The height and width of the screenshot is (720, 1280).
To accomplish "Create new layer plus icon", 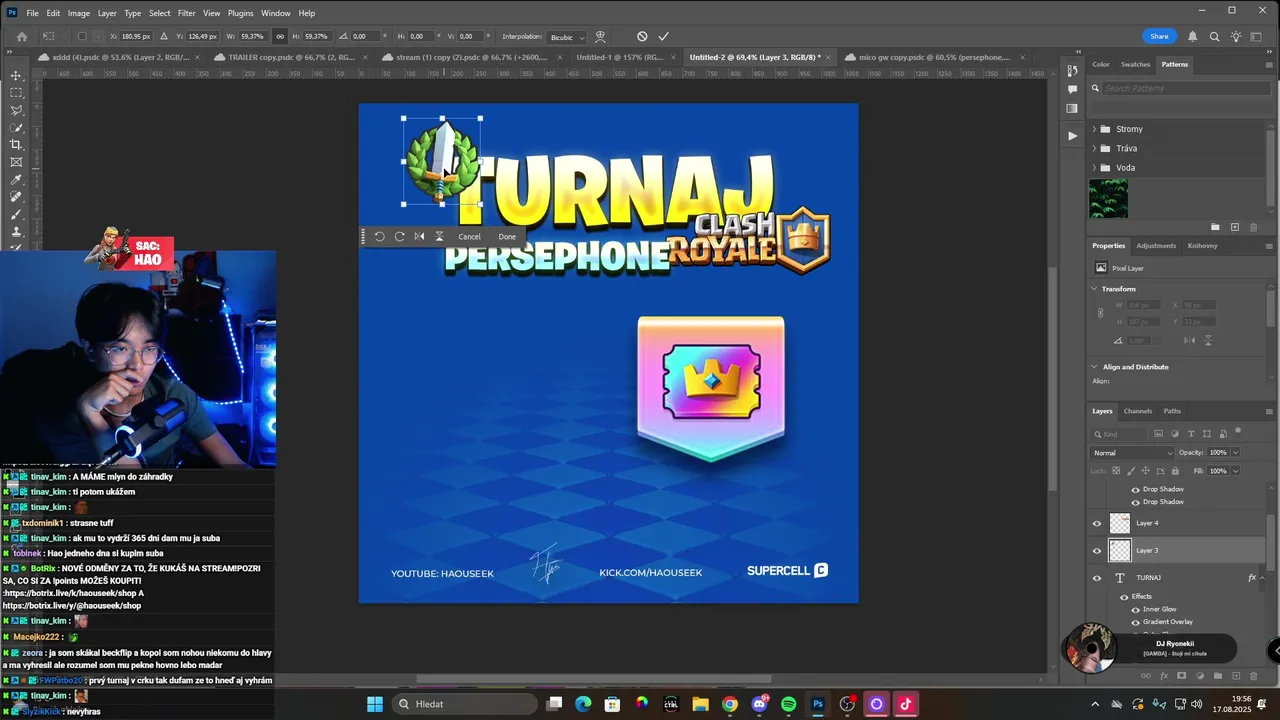I will [1236, 676].
